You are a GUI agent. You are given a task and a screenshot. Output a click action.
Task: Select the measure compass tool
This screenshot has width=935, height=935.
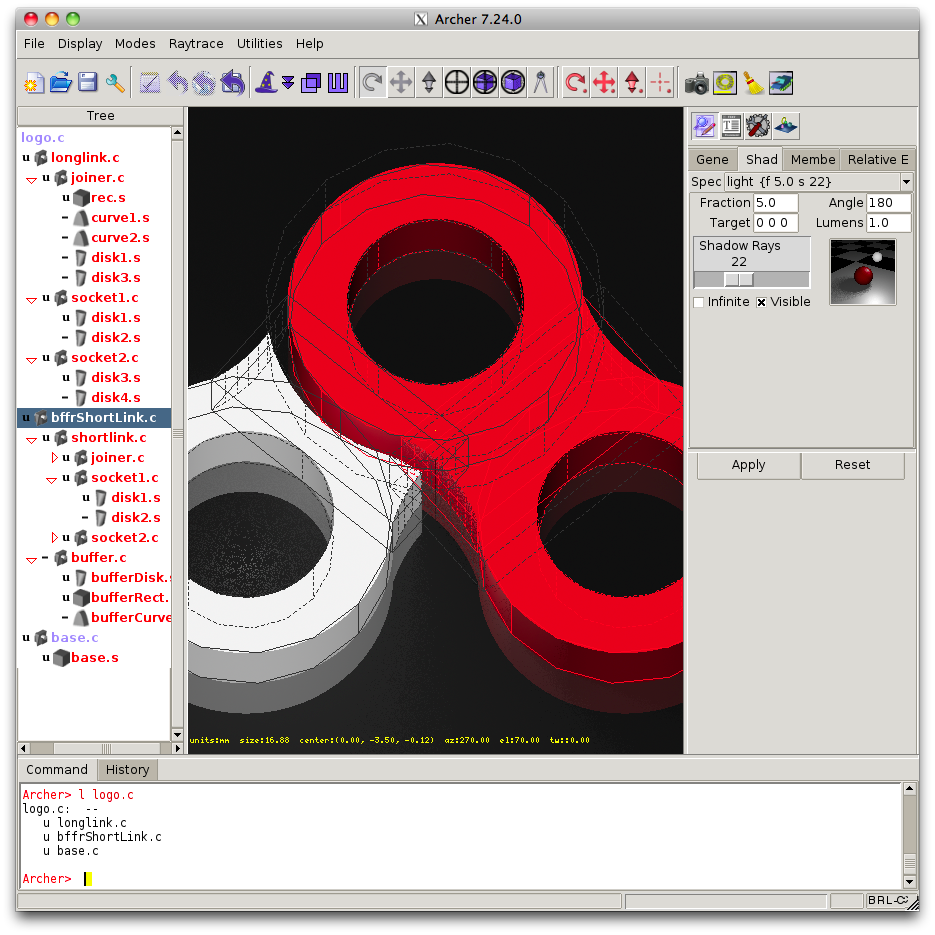(x=541, y=83)
